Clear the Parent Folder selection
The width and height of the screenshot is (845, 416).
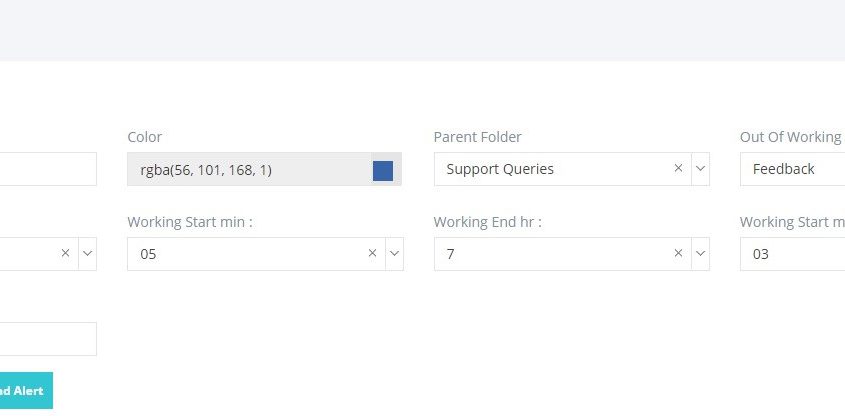coord(678,169)
